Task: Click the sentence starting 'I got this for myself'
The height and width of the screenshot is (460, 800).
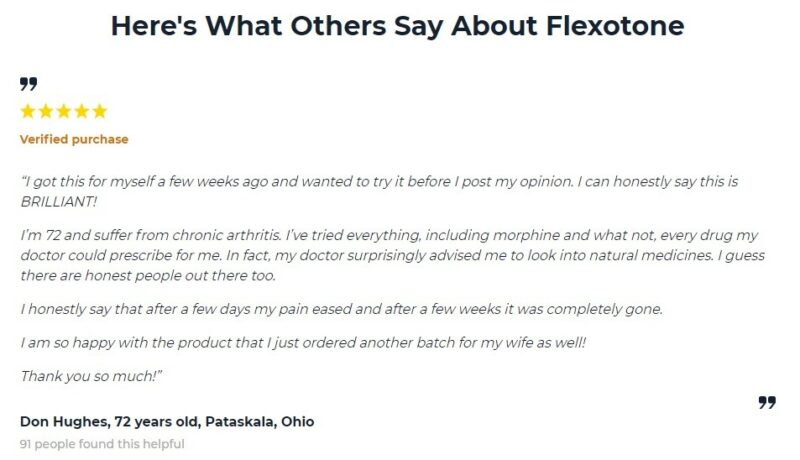Action: point(200,183)
